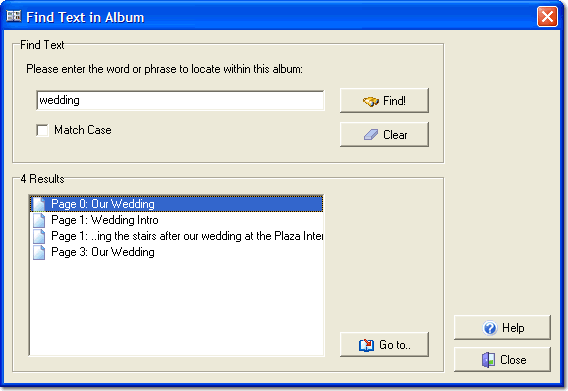Click page icon beside Page 0: Our Wedding
568x391 pixels.
point(39,204)
